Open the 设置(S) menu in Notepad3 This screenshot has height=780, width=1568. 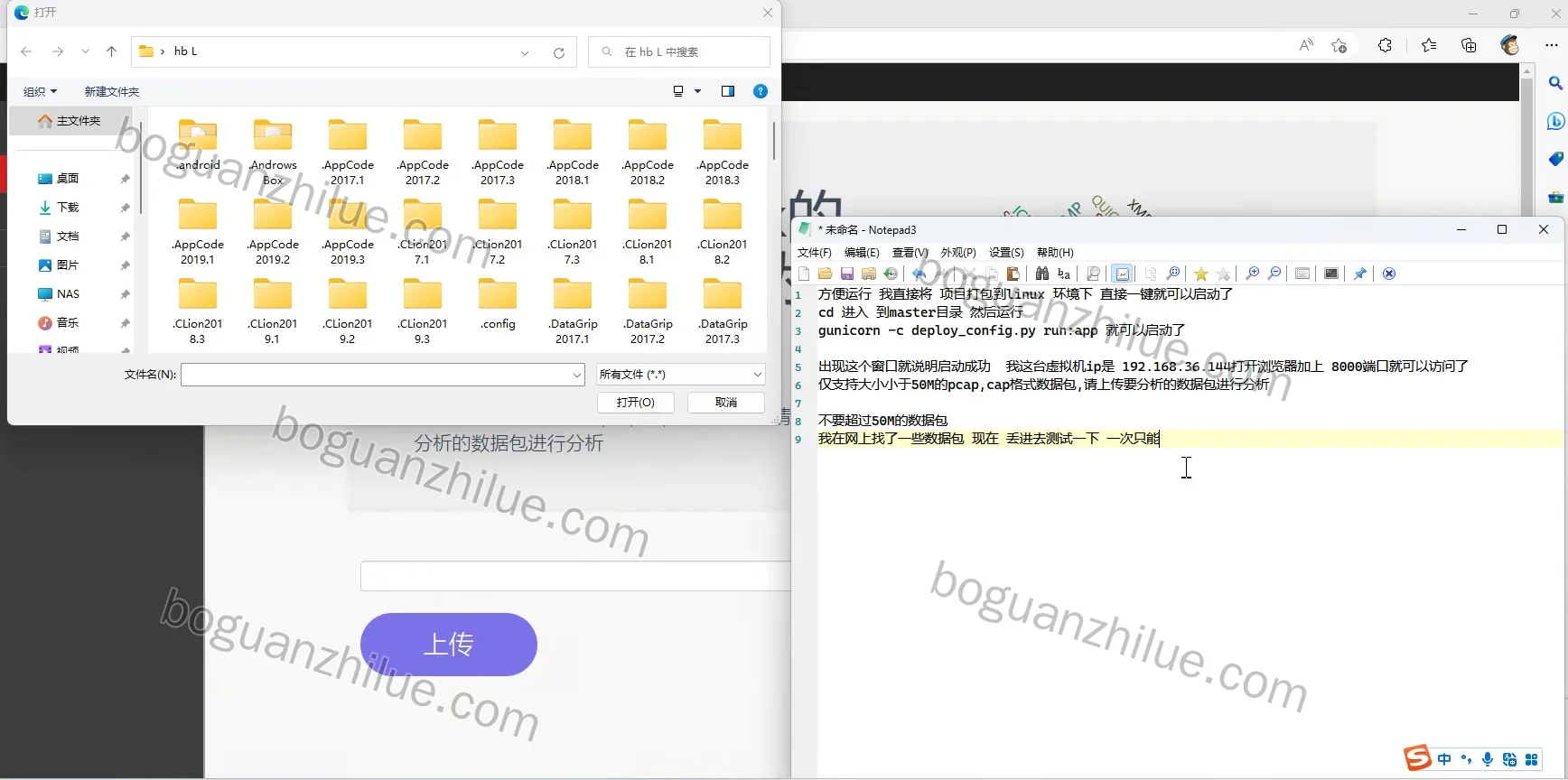pyautogui.click(x=1006, y=253)
